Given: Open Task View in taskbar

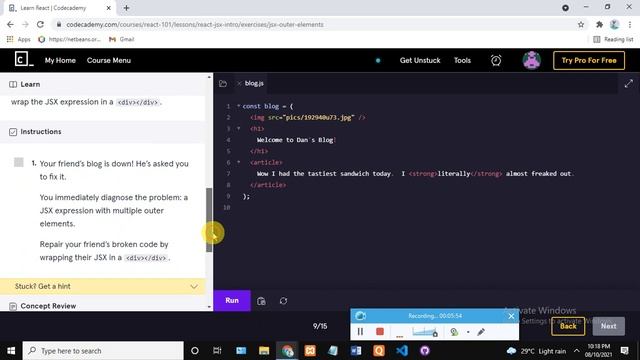Looking at the screenshot, I should 217,351.
